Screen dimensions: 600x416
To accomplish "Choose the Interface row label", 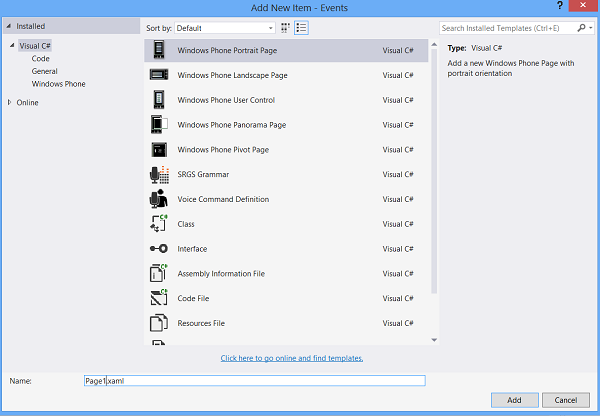I will pos(192,249).
